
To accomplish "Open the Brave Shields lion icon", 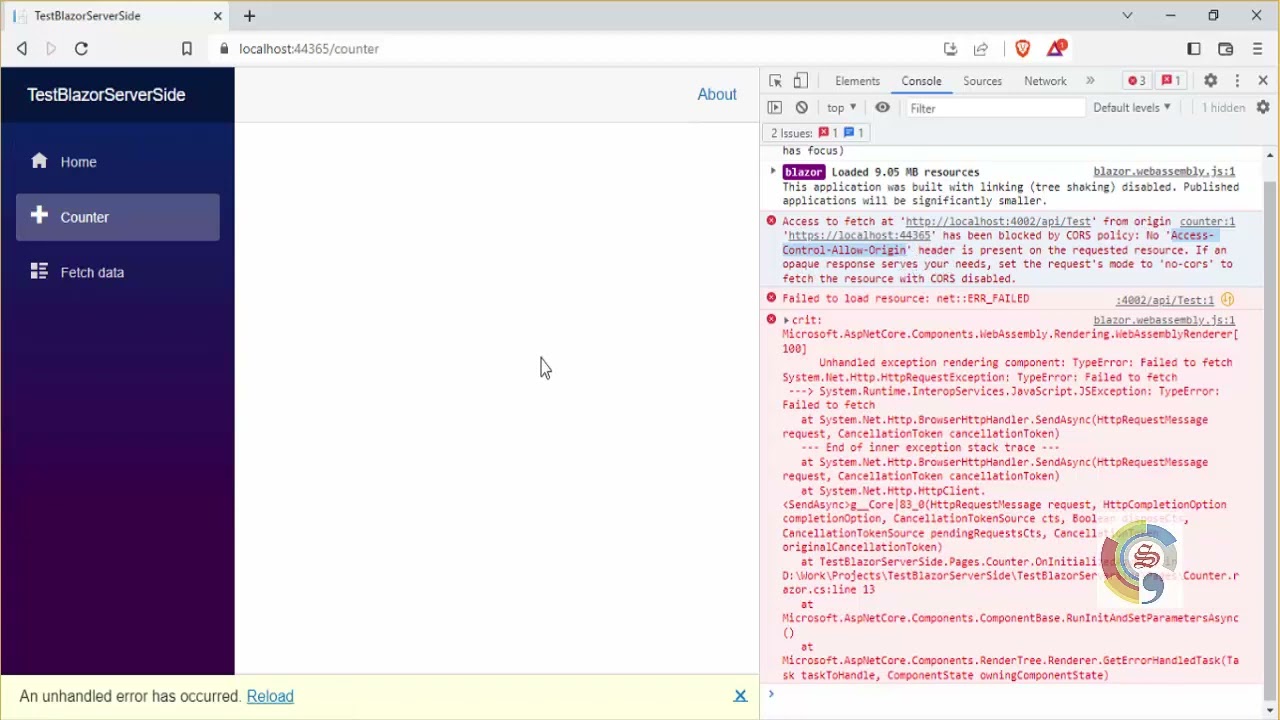I will pos(1022,48).
